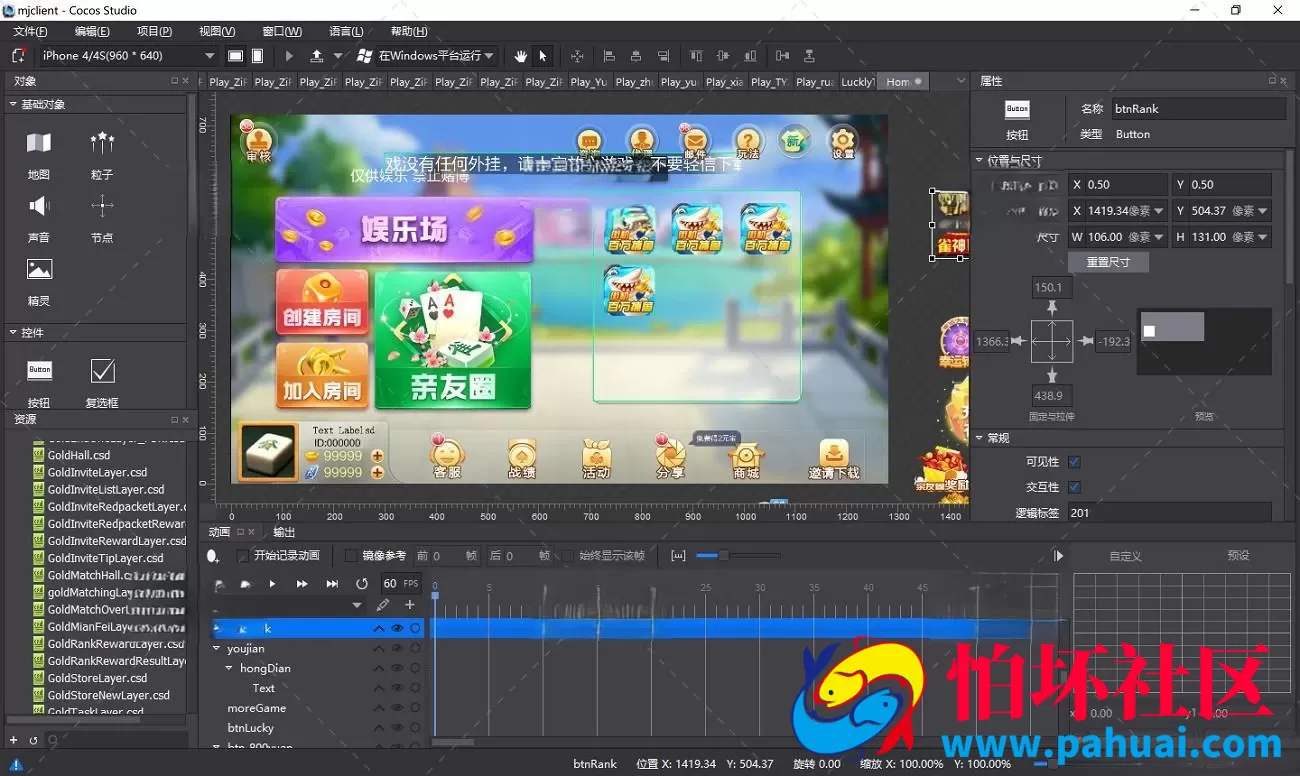Jump to the last animation frame

(x=330, y=584)
